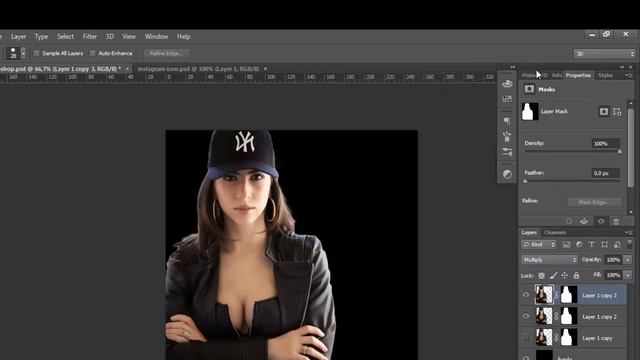The image size is (640, 360).
Task: Close the instagram icon.psd document tab
Action: click(x=266, y=69)
